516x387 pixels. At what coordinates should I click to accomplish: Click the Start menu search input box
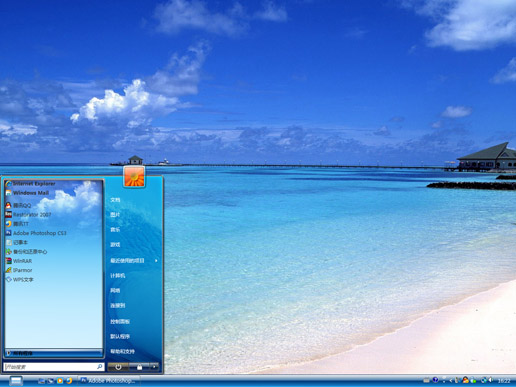point(54,367)
